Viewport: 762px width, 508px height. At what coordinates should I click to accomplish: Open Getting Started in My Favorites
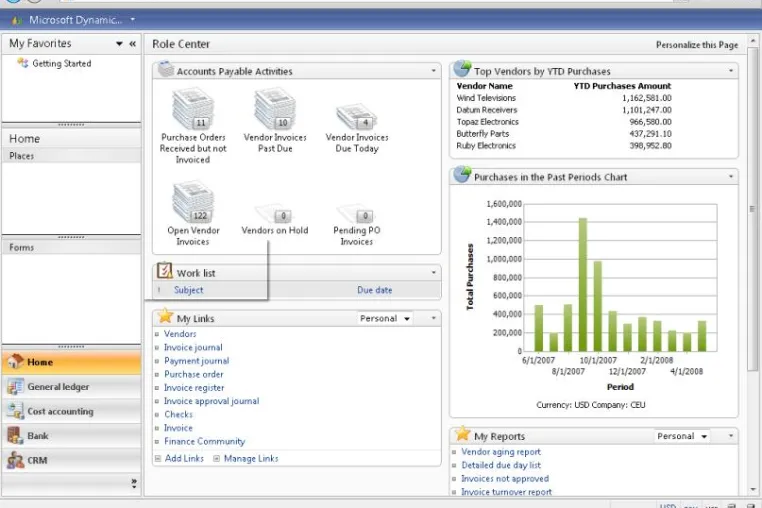point(62,63)
